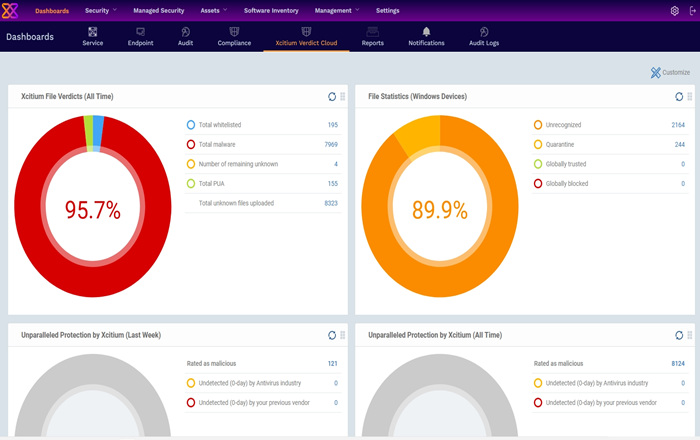Image resolution: width=700 pixels, height=440 pixels.
Task: Click the All Time Rated as malicious count 8124
Action: point(678,364)
